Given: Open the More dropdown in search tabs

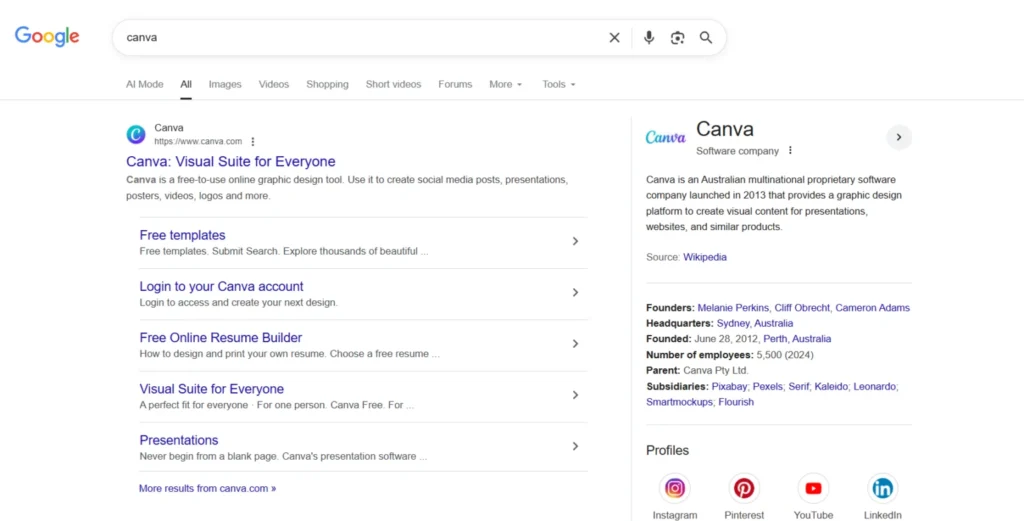Looking at the screenshot, I should [505, 84].
